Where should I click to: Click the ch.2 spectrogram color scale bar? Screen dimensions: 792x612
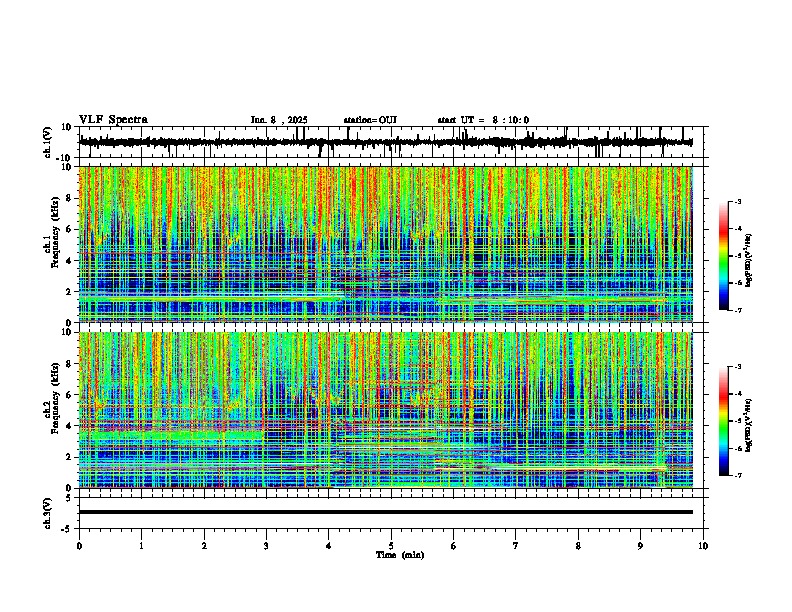723,421
